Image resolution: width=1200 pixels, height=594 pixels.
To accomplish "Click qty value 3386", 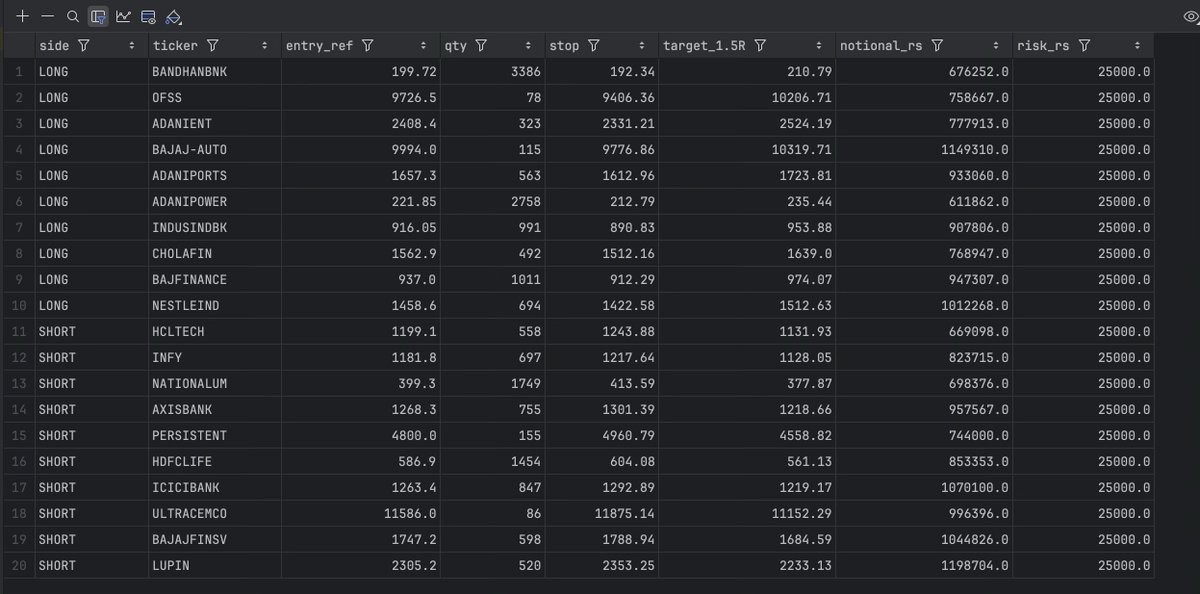I will pyautogui.click(x=527, y=72).
